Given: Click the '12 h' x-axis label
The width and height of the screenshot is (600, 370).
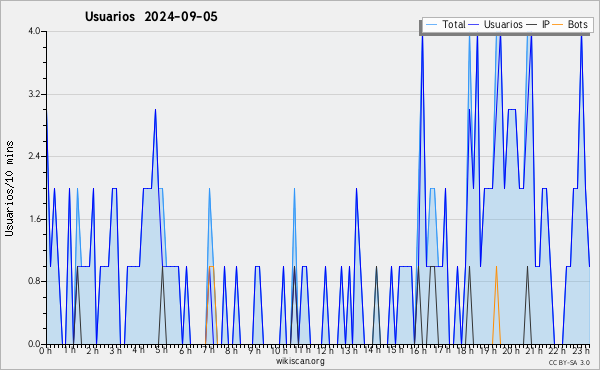Looking at the screenshot, I should [325, 350].
